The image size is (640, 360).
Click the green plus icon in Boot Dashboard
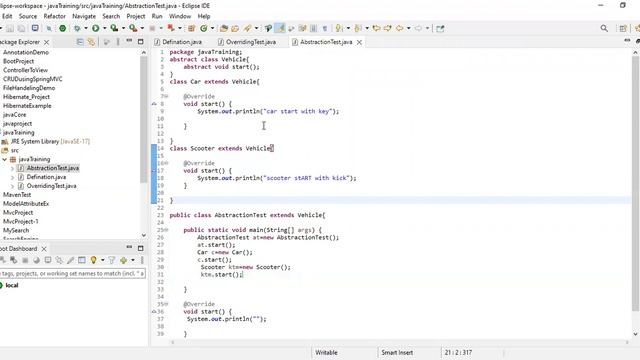coord(123,260)
